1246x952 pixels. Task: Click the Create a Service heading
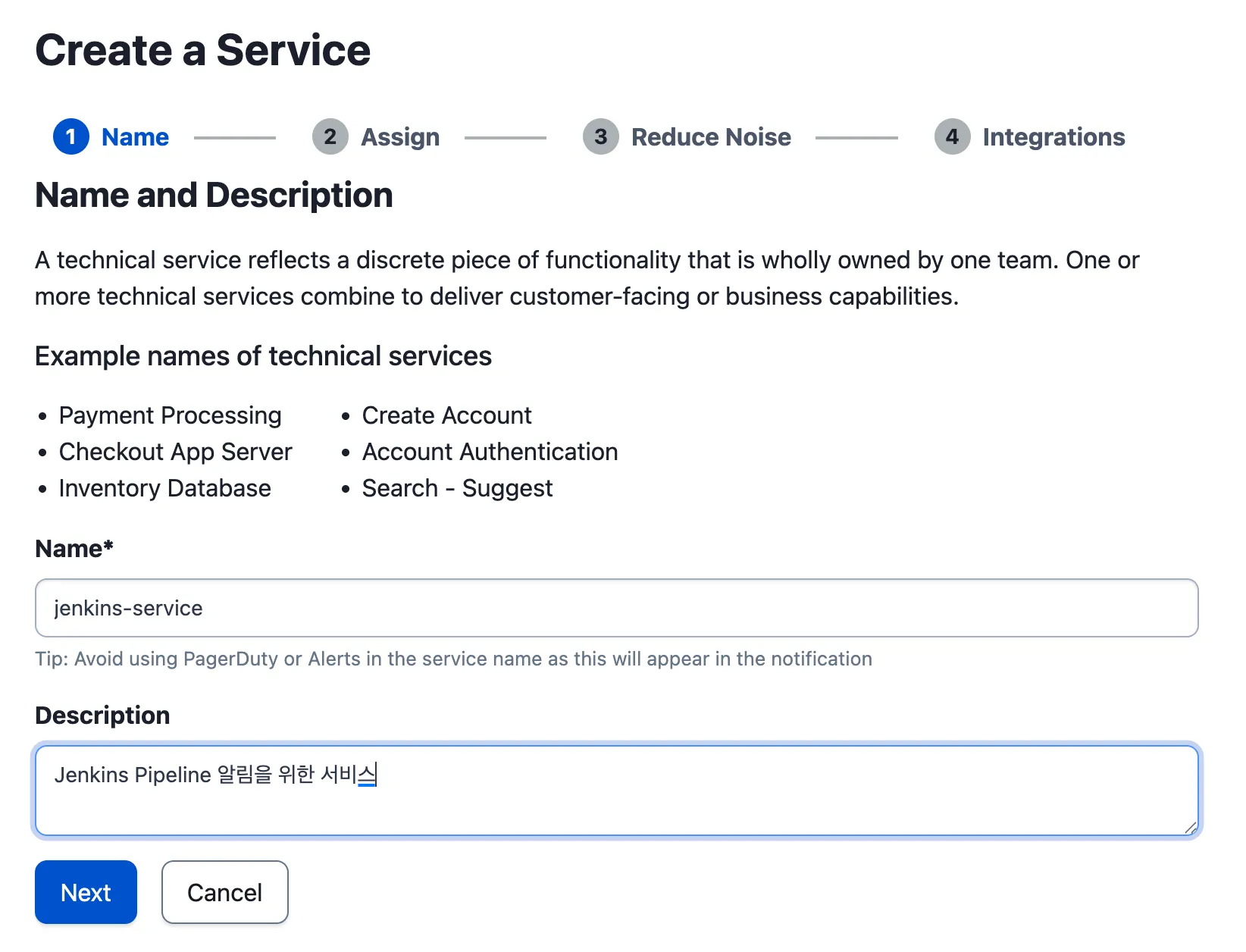point(203,51)
